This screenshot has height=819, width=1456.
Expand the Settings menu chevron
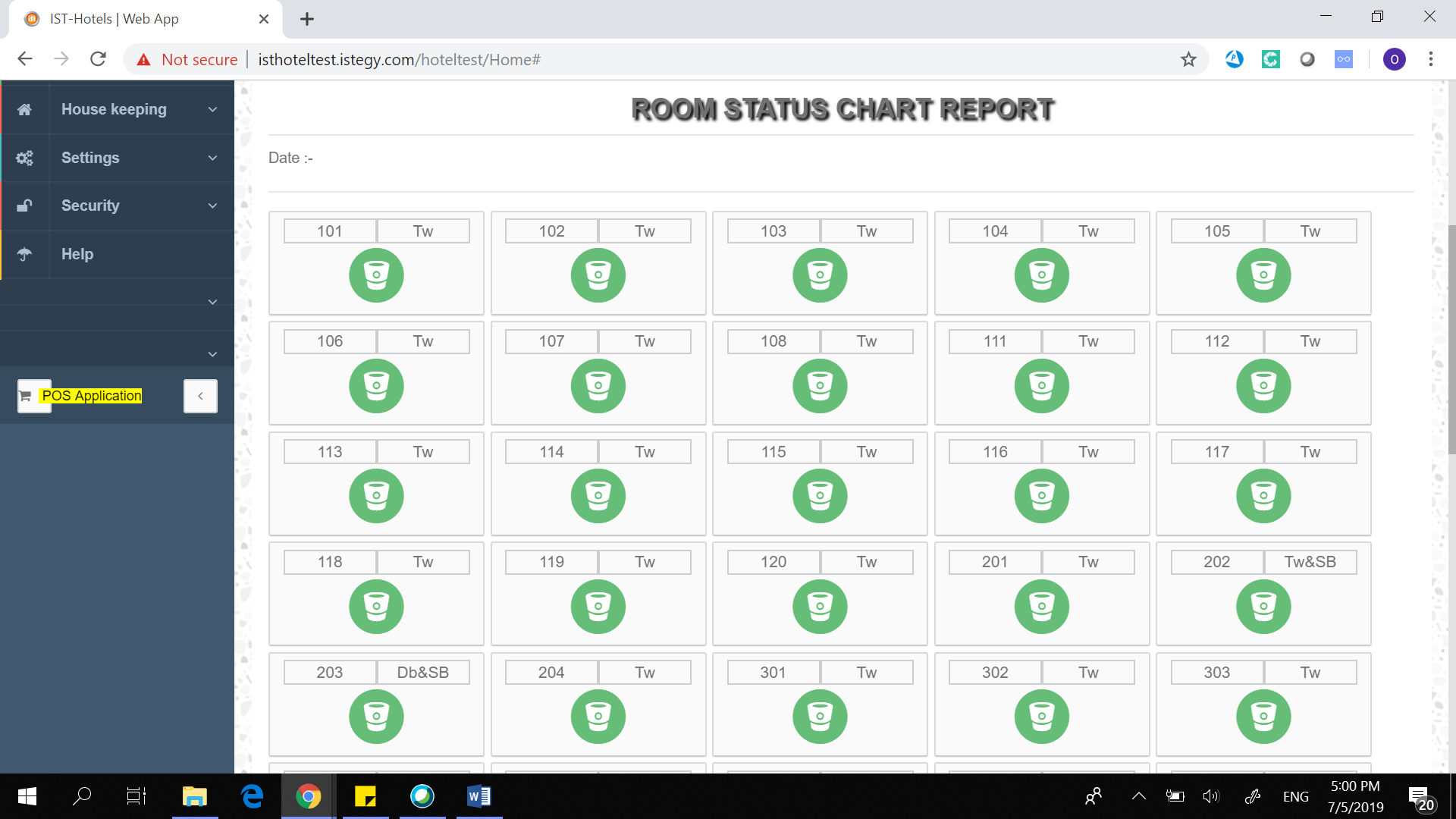point(212,158)
